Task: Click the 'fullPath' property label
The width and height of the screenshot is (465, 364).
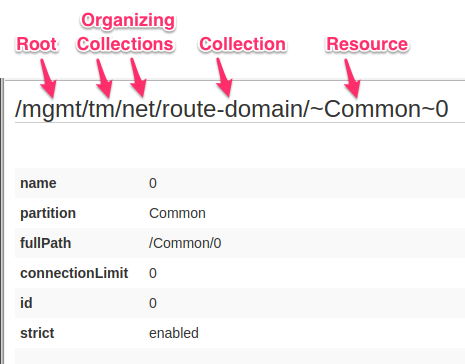Action: [x=46, y=243]
